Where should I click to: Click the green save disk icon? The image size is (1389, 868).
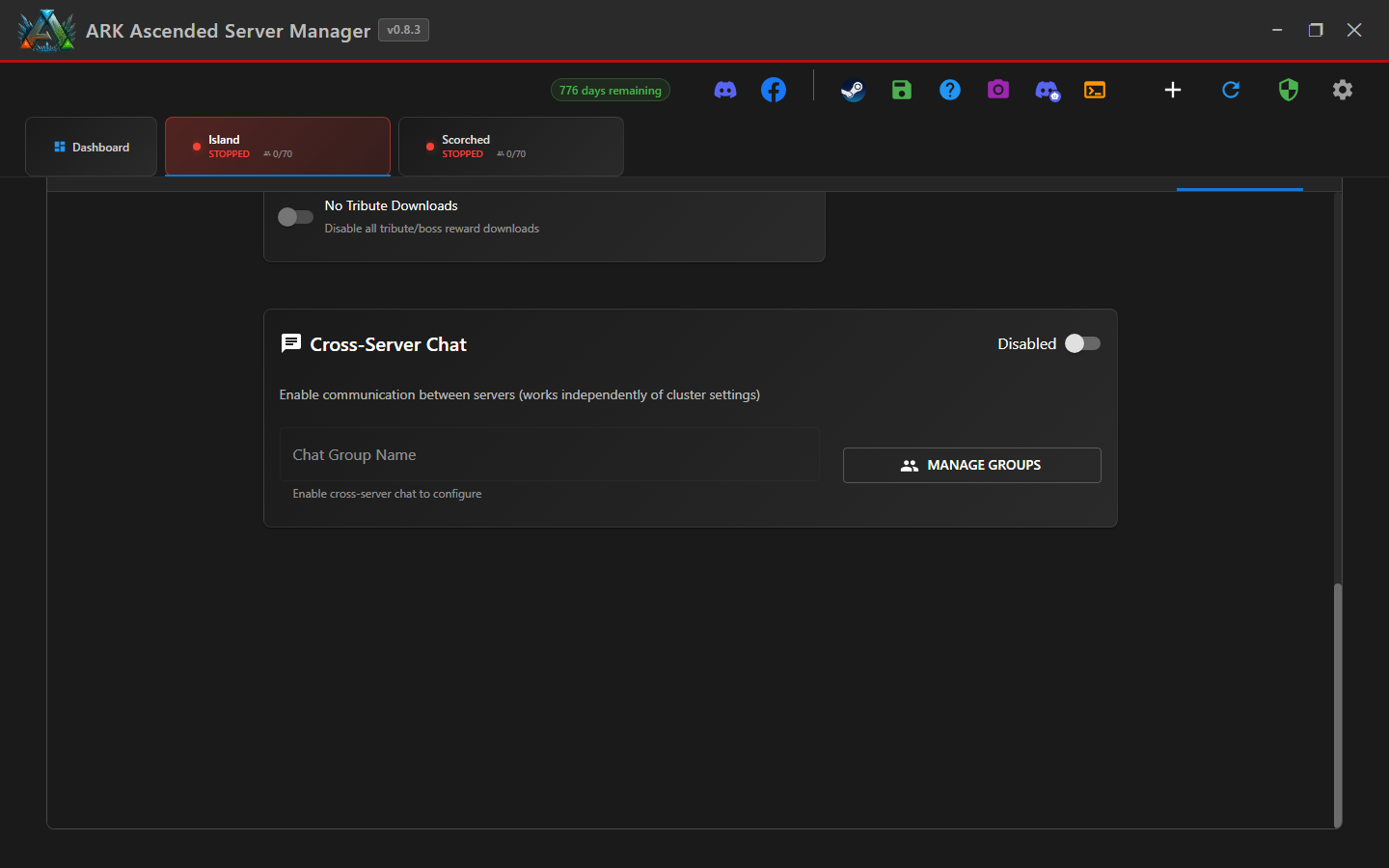[902, 90]
